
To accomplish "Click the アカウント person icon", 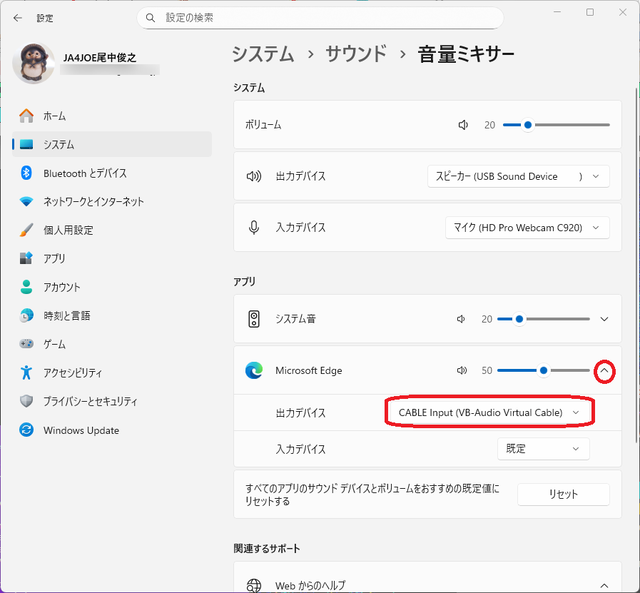I will [x=27, y=287].
